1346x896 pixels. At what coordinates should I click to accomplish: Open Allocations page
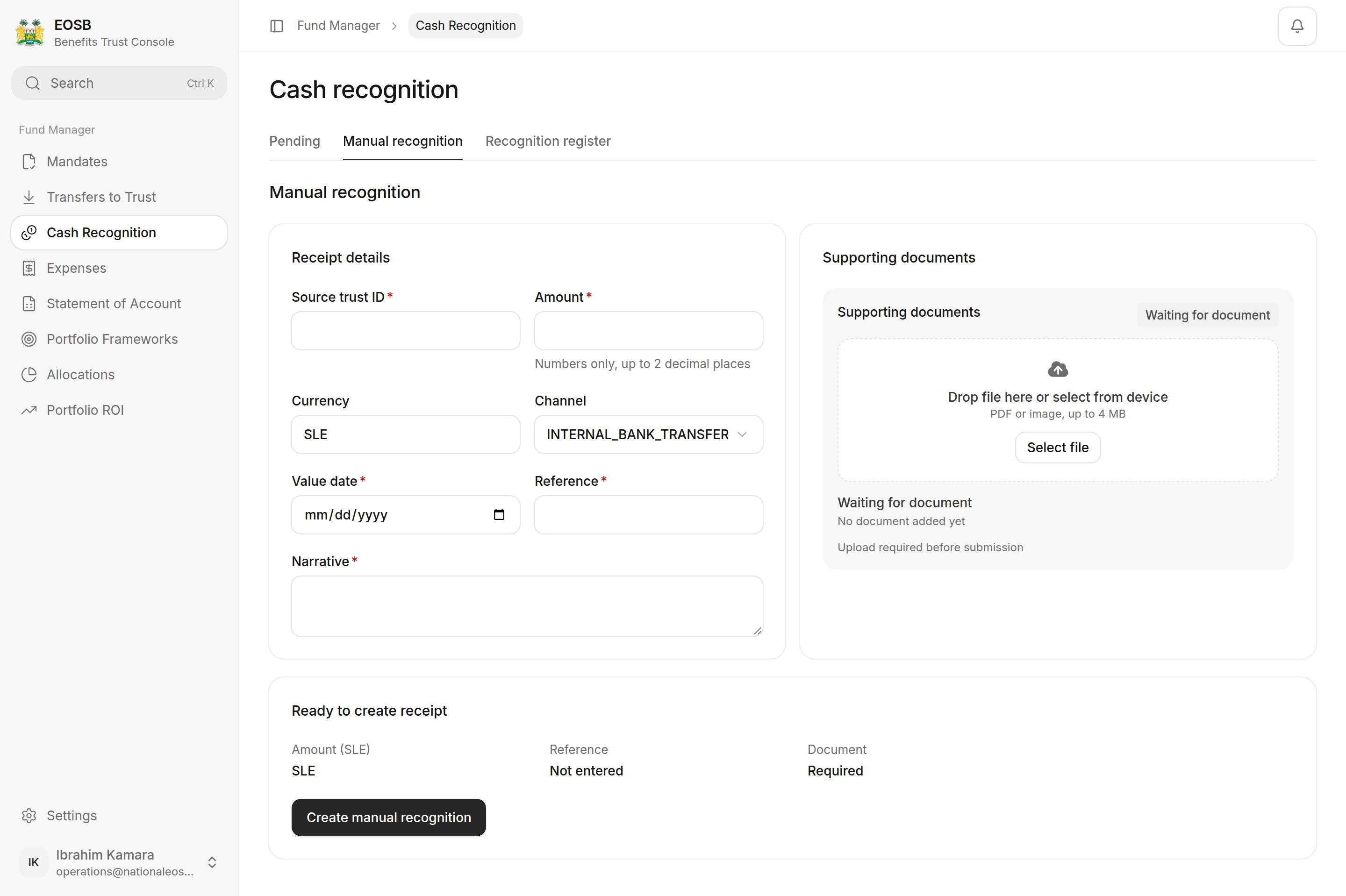(119, 374)
